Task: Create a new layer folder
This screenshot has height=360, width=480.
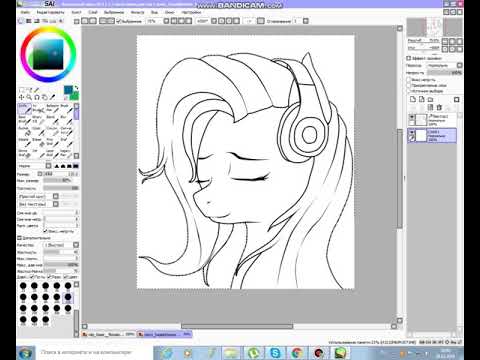Action: [430, 99]
